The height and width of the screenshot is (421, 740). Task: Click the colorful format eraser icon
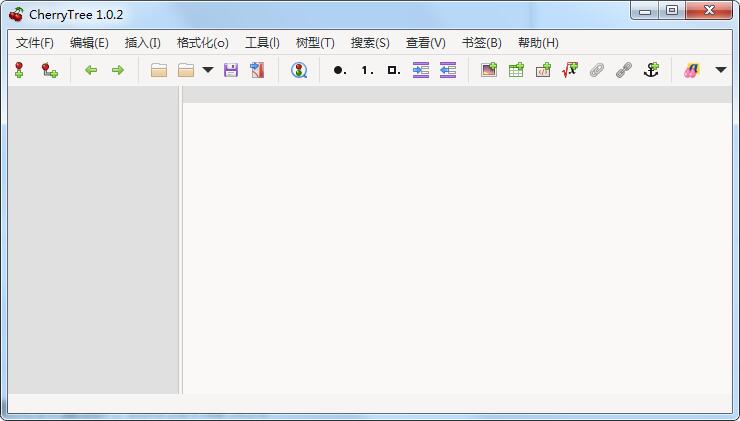coord(692,70)
